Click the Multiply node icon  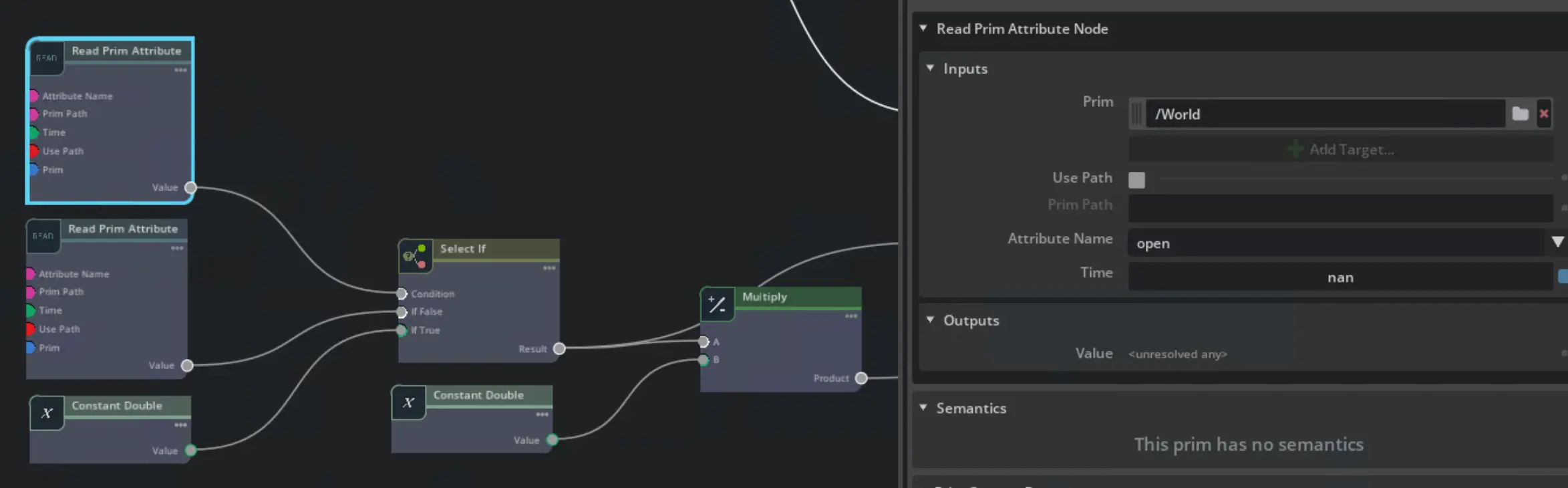click(x=717, y=305)
